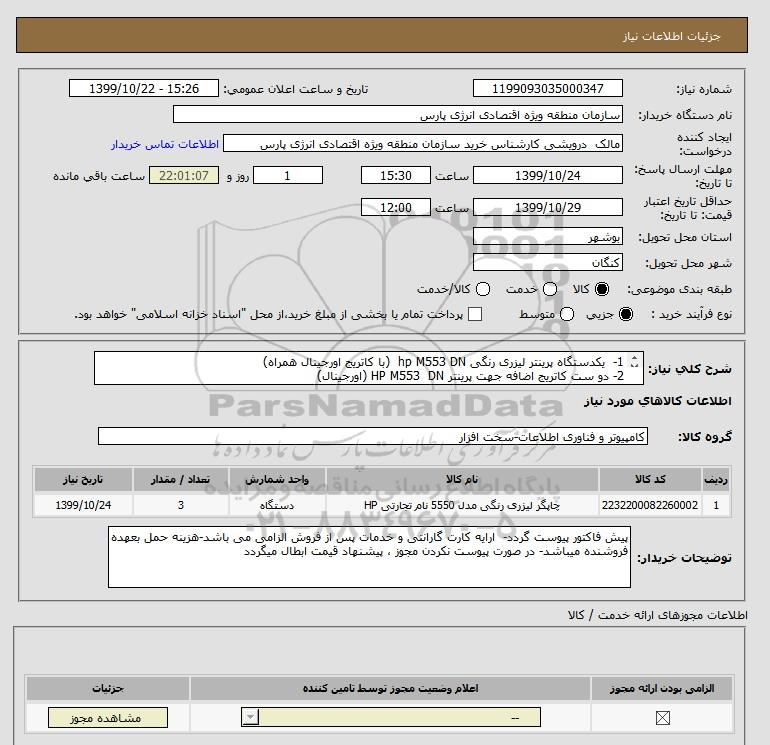Image resolution: width=770 pixels, height=745 pixels.
Task: Click the تاریخ نیاز column header
Action: (83, 479)
